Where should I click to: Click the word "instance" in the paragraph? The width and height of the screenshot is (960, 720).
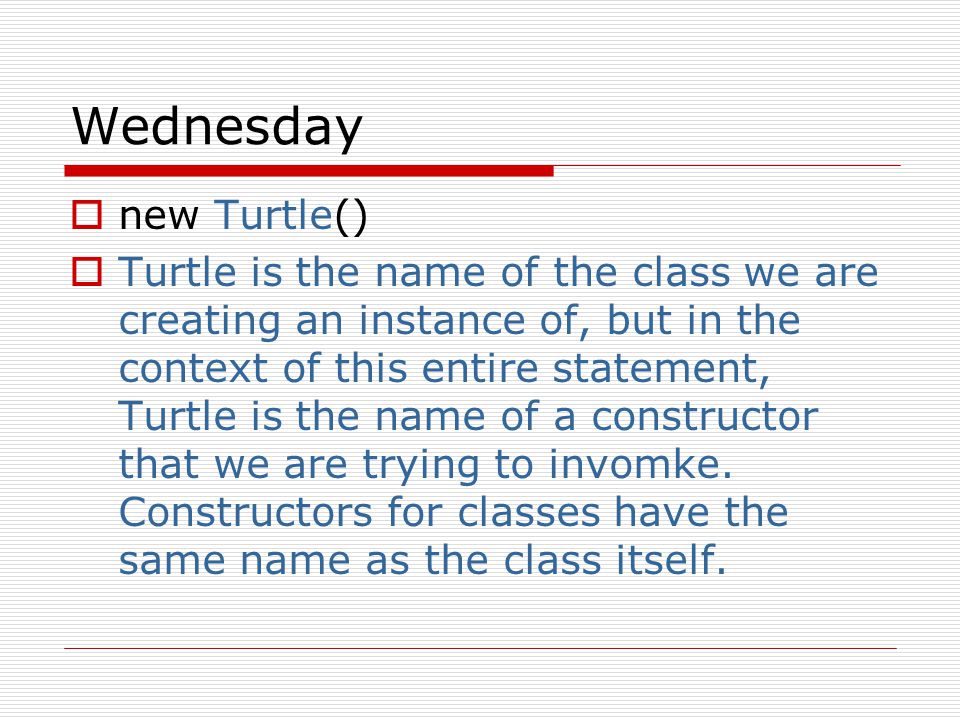coord(441,320)
